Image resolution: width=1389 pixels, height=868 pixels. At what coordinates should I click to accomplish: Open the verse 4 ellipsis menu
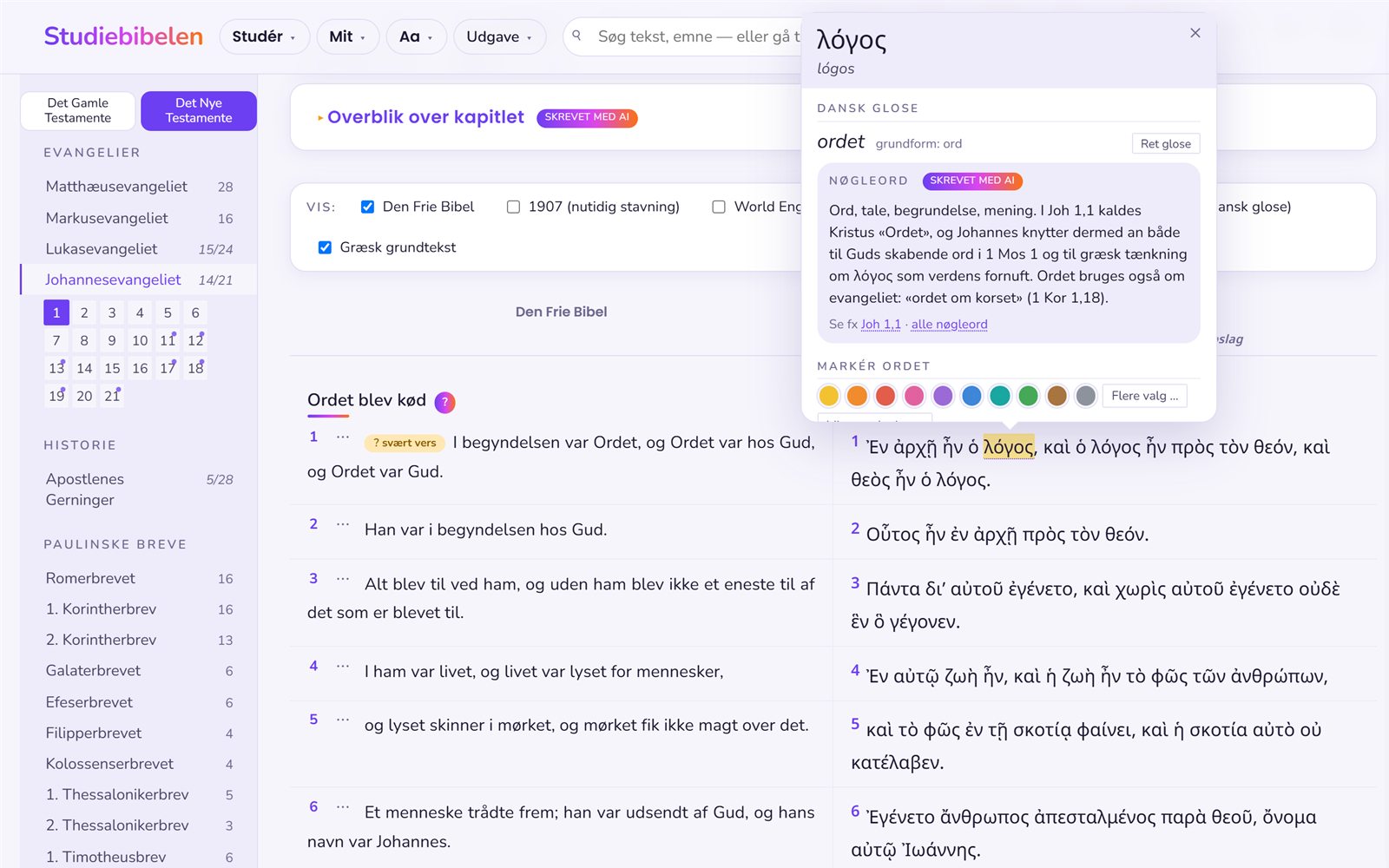[x=343, y=666]
